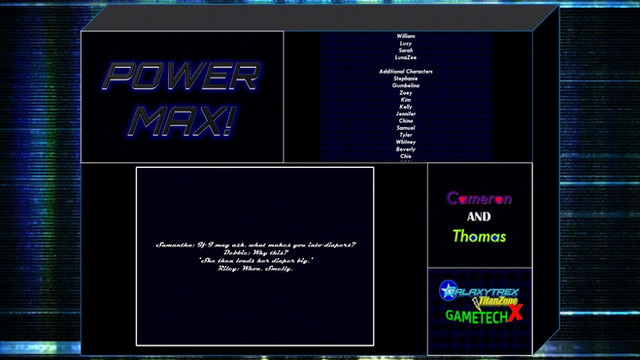The width and height of the screenshot is (640, 360).
Task: Click the line 'Debbie: Why this?'
Action: coord(256,253)
